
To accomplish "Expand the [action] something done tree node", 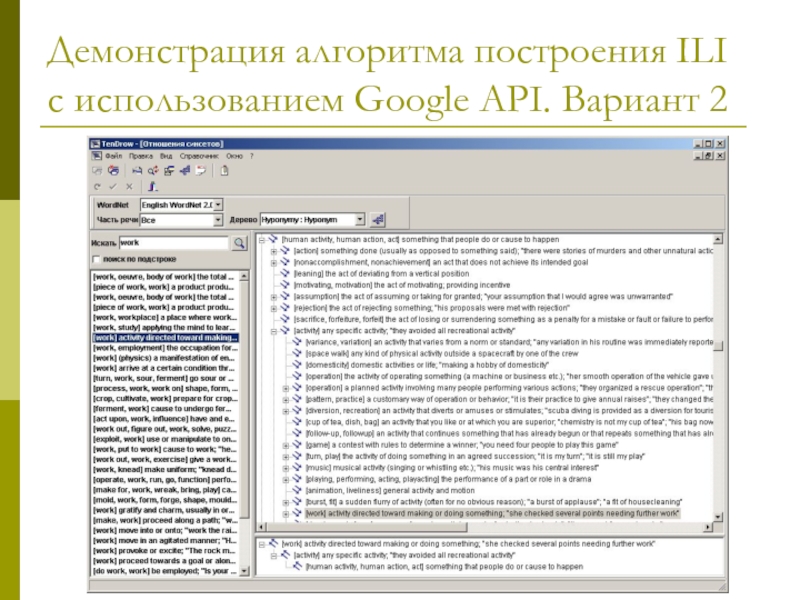I will click(274, 251).
